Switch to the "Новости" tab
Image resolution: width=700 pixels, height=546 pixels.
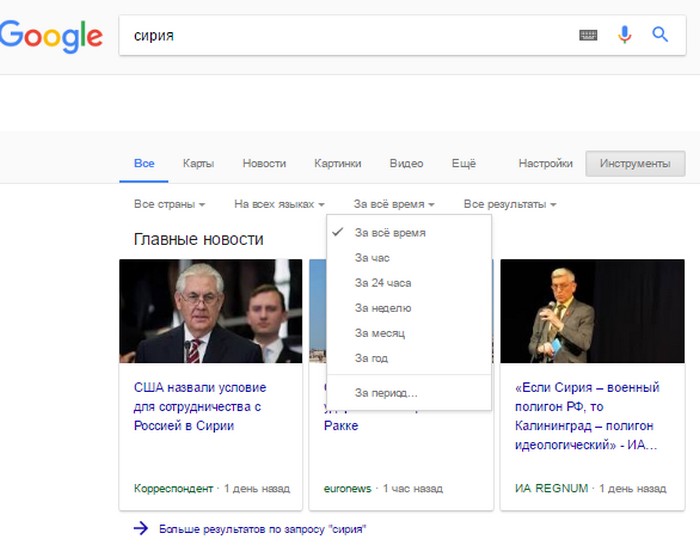click(x=264, y=163)
